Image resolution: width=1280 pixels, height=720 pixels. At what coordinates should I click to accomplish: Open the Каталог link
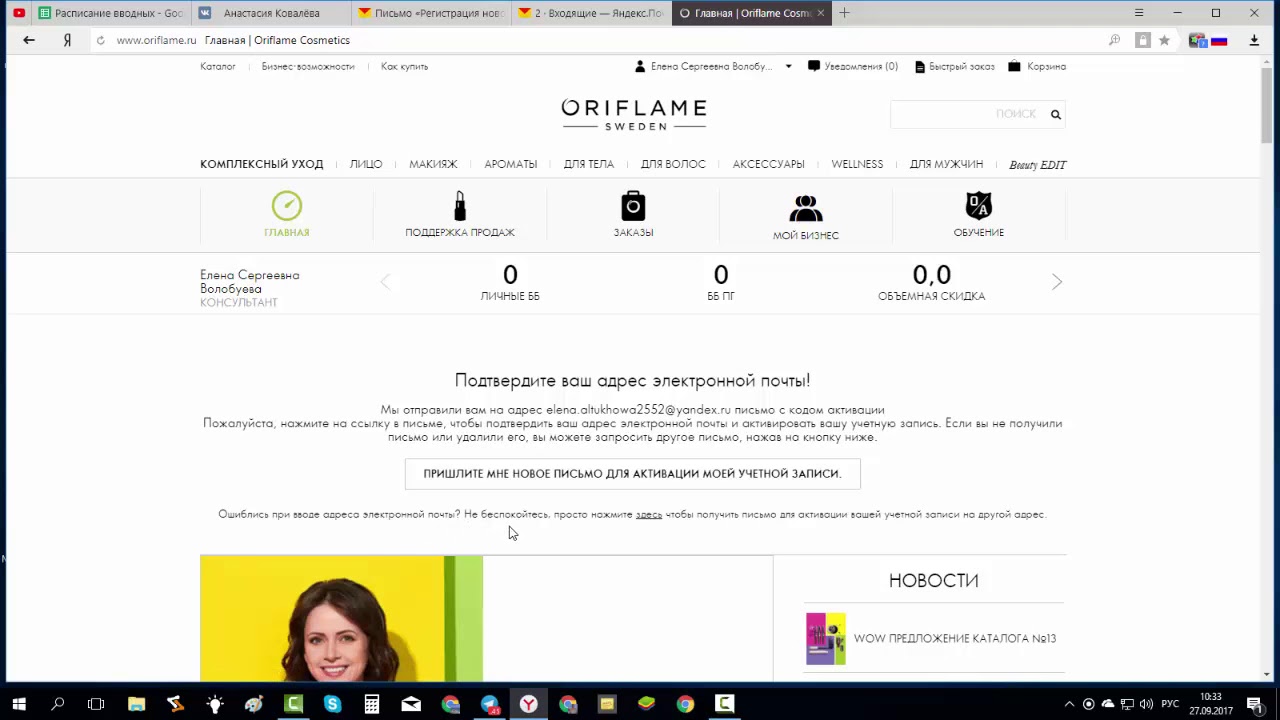(218, 66)
